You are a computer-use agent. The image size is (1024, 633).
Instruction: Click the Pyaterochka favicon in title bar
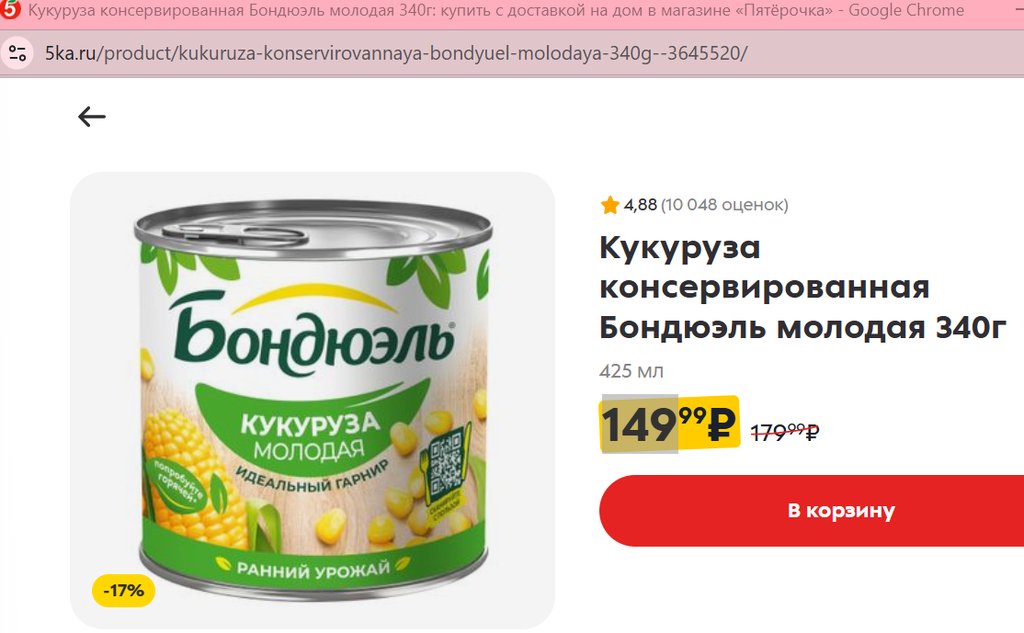(11, 10)
